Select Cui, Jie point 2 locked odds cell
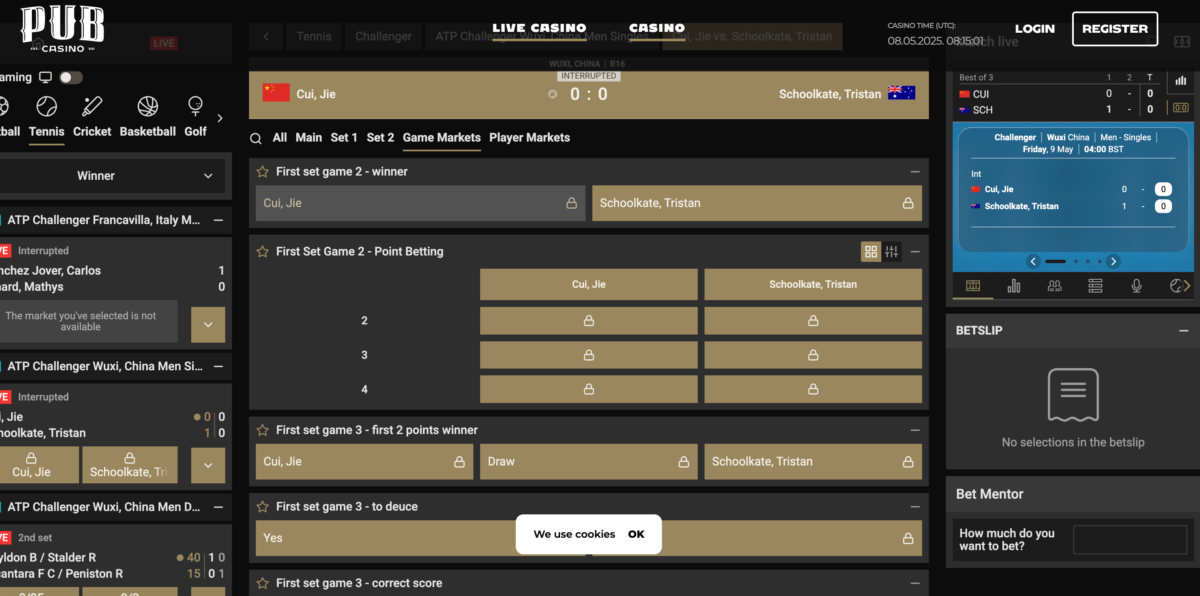This screenshot has height=596, width=1200. pyautogui.click(x=589, y=321)
